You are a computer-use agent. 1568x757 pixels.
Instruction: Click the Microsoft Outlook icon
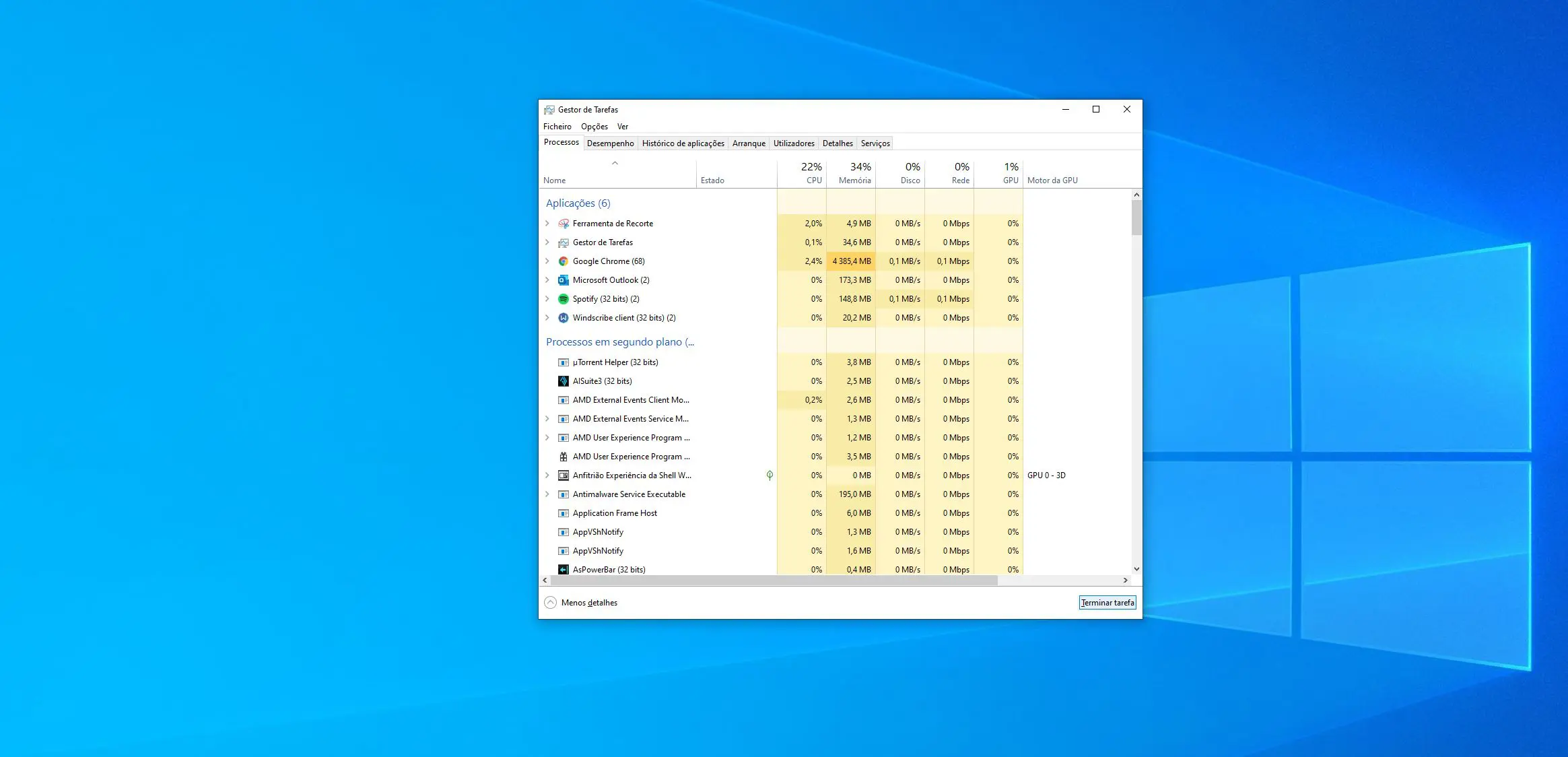point(564,280)
